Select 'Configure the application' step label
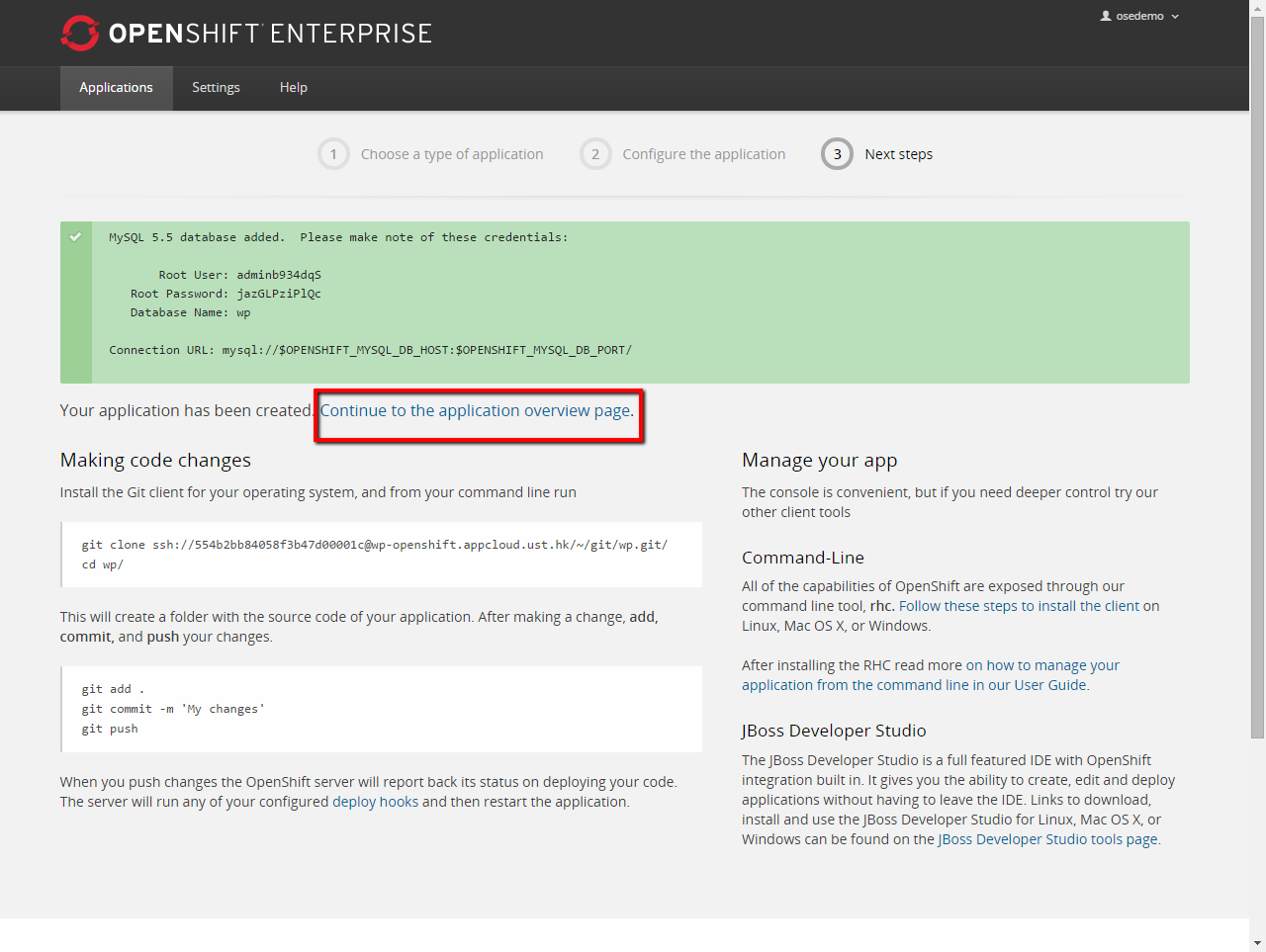1266x952 pixels. tap(703, 154)
